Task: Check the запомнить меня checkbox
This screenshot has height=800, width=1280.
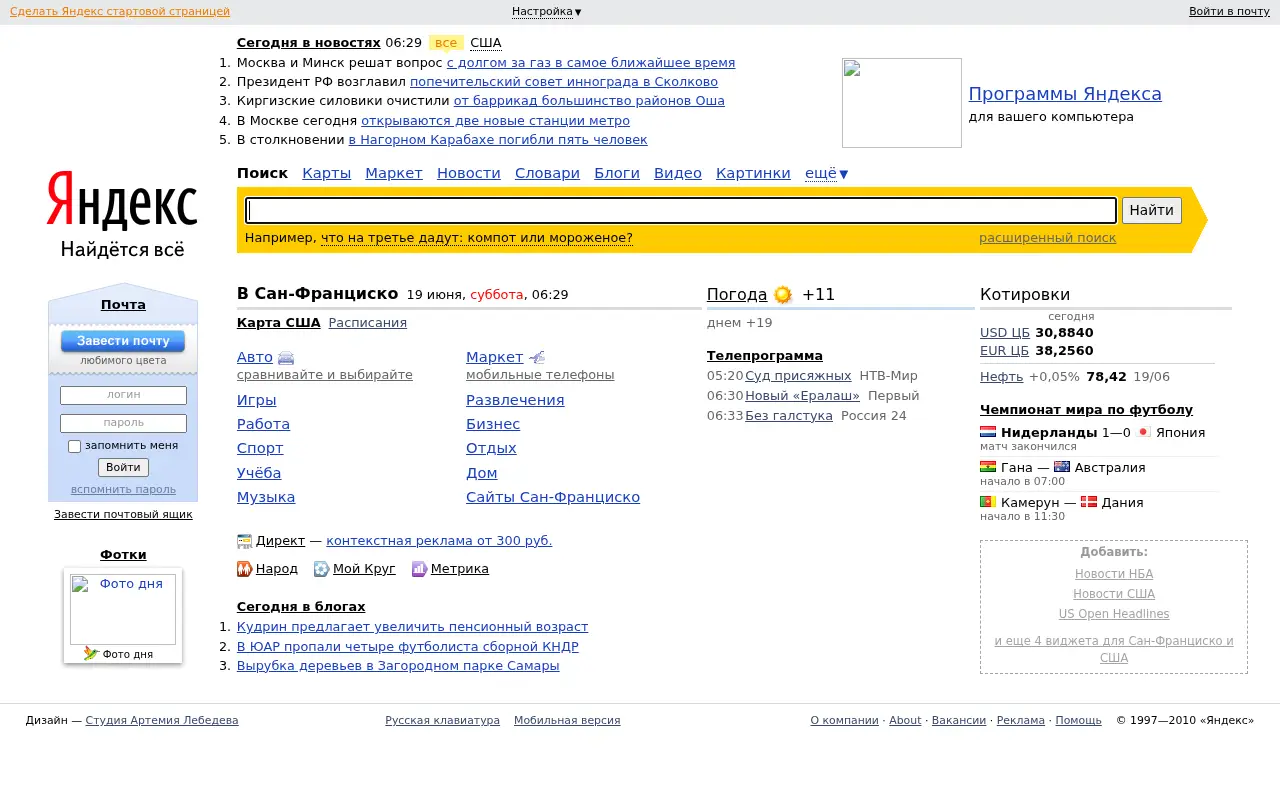Action: click(x=74, y=446)
